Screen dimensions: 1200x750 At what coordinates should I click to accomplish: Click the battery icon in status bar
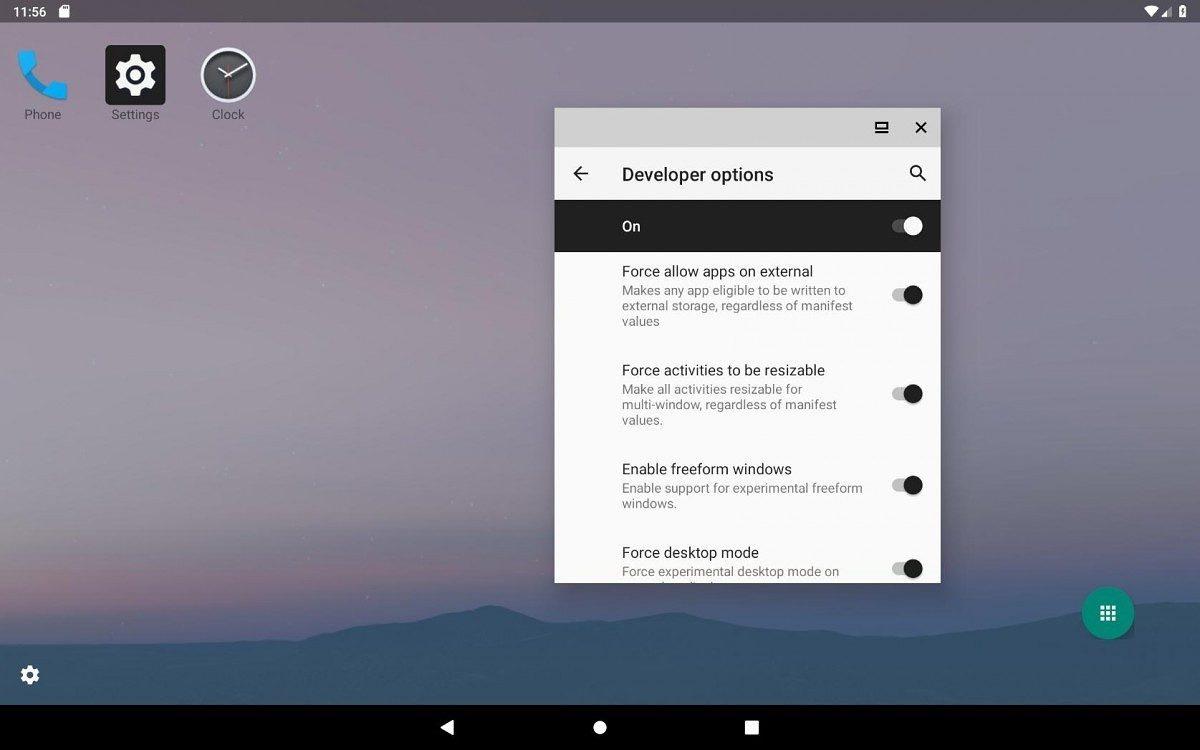click(x=1183, y=11)
